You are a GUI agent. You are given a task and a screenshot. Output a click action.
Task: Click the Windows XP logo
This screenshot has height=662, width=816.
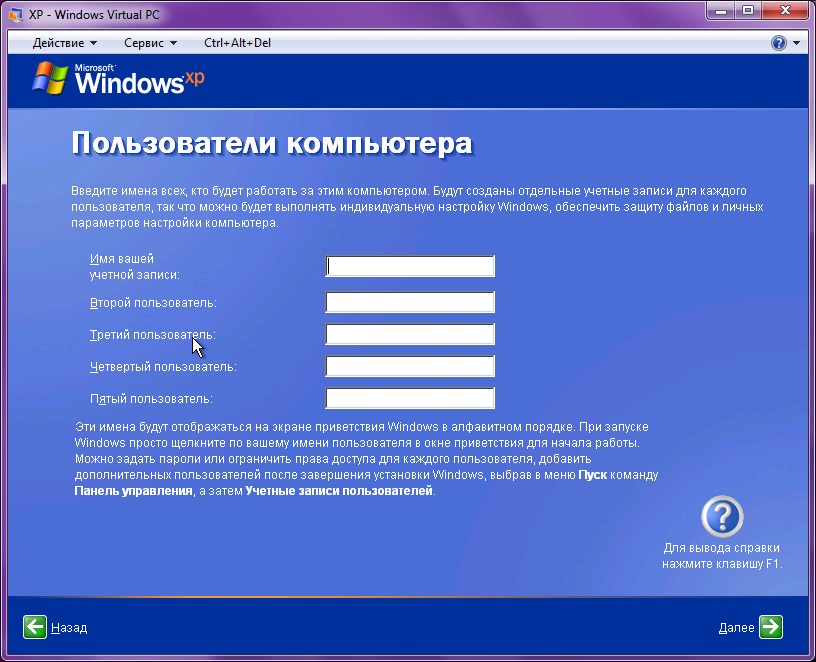coord(118,79)
